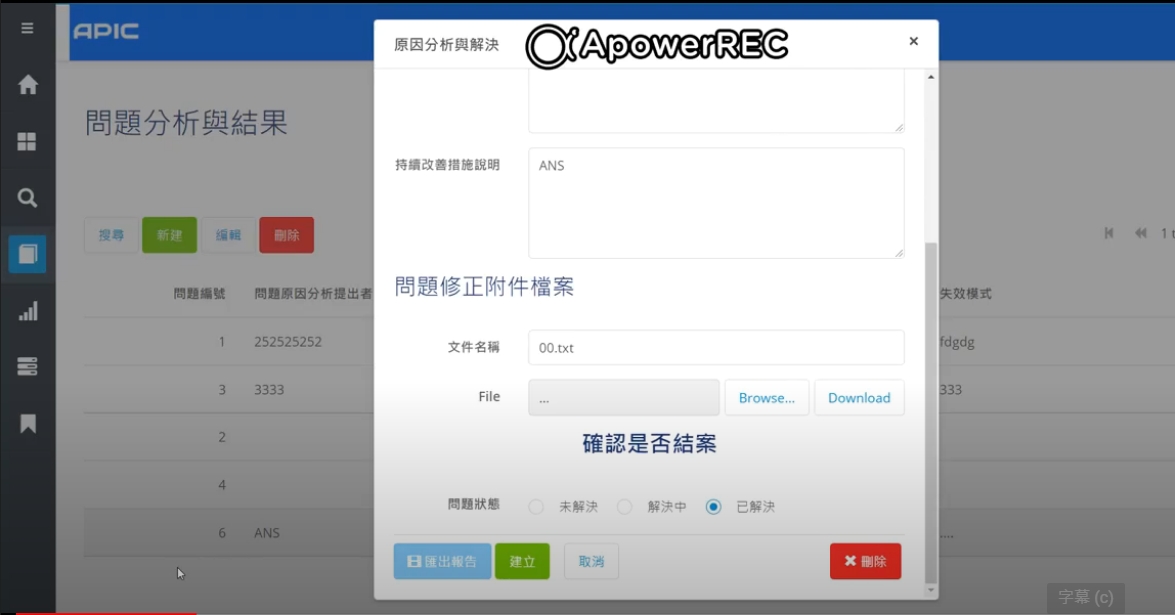Click the 匯出報告 export report button
This screenshot has height=615, width=1175.
tap(441, 561)
